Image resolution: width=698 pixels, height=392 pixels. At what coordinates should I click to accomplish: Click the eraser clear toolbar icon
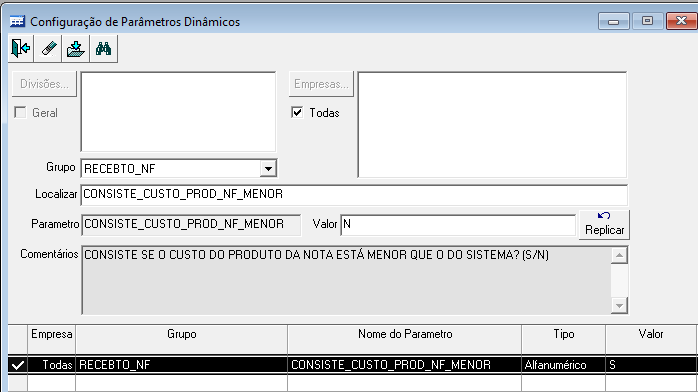(49, 48)
